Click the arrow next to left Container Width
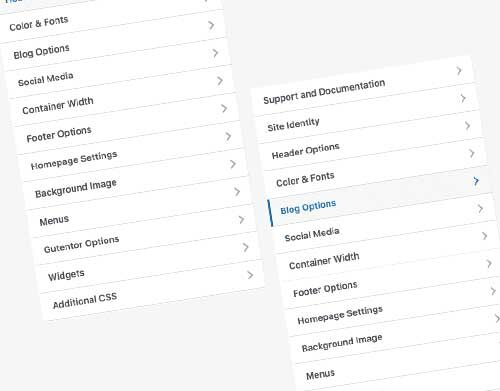 tap(224, 108)
